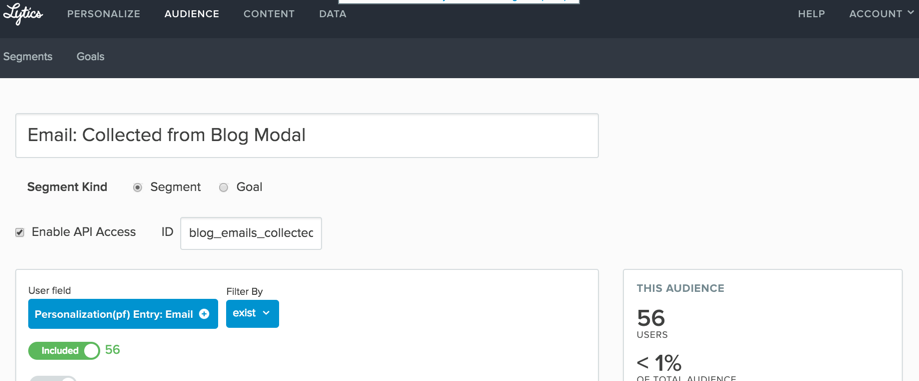Select the Segment radio button

[x=138, y=188]
